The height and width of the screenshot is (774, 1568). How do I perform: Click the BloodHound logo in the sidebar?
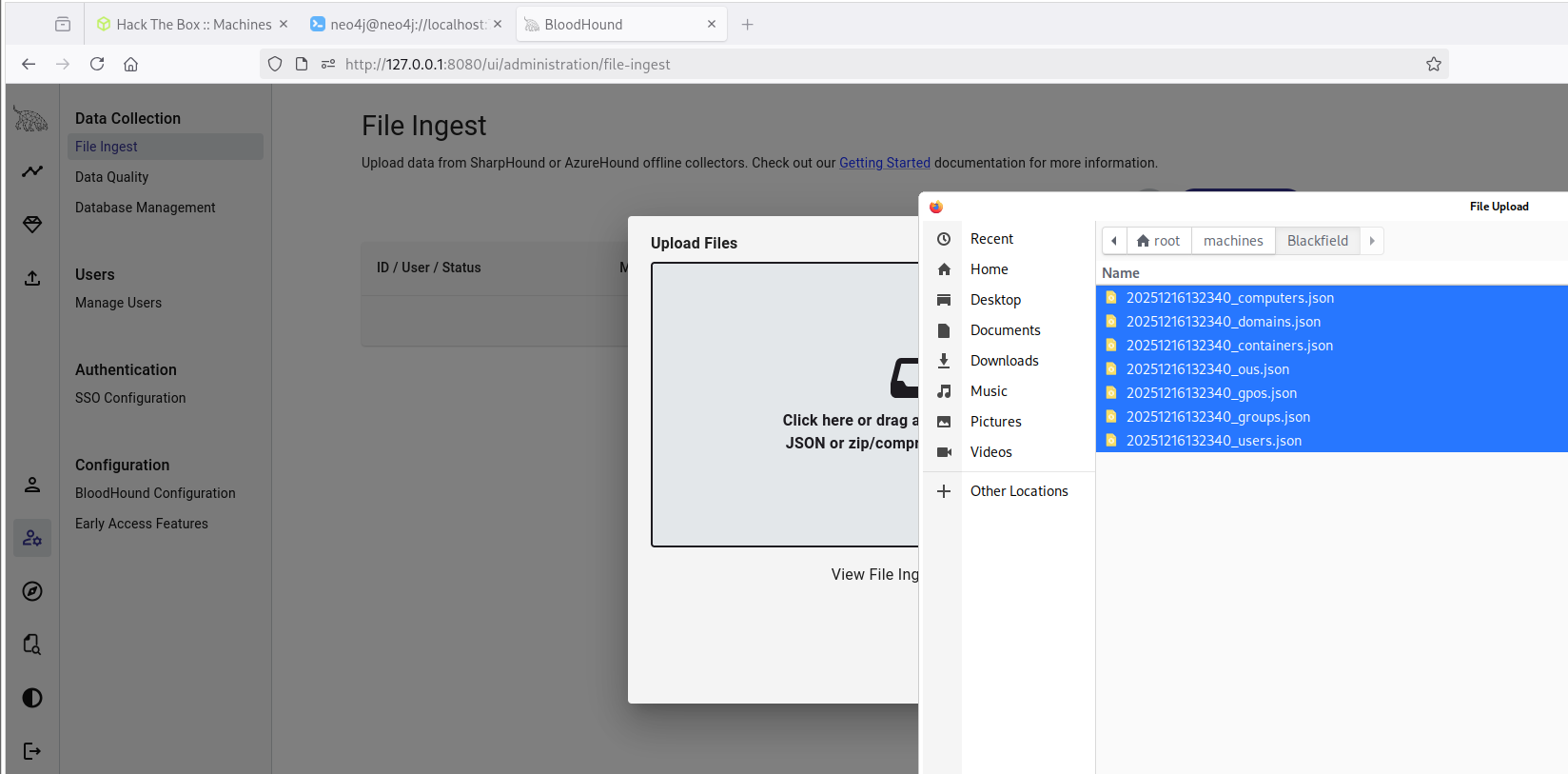pyautogui.click(x=30, y=119)
